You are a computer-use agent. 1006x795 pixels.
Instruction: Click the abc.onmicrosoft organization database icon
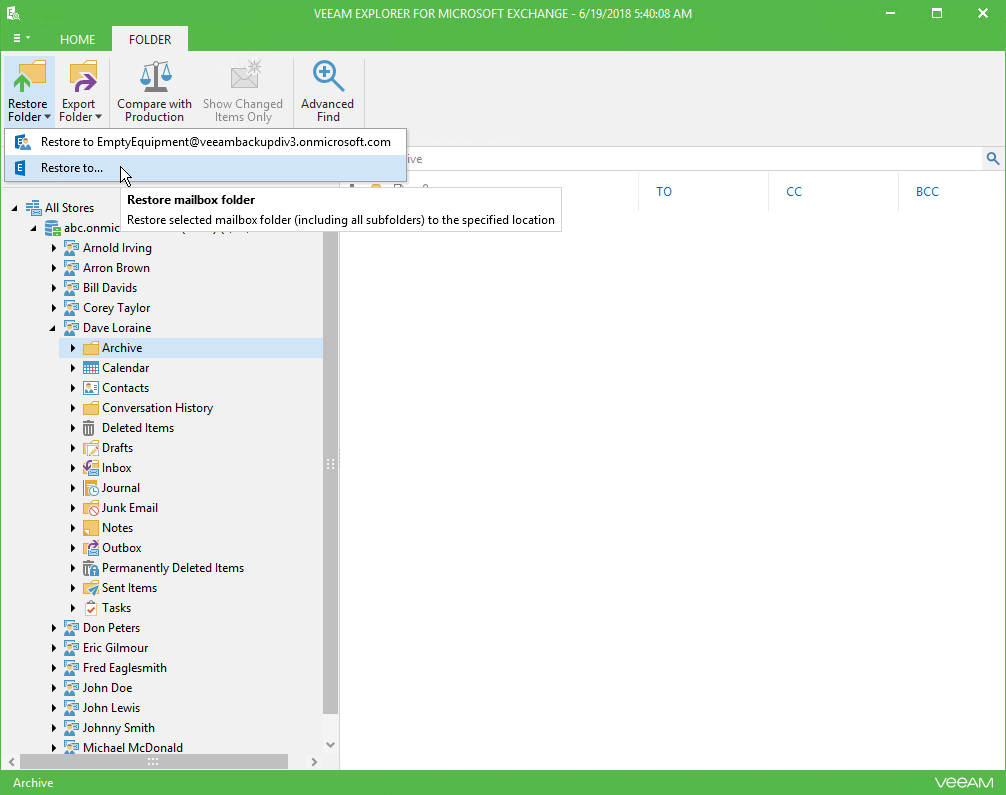(x=53, y=228)
